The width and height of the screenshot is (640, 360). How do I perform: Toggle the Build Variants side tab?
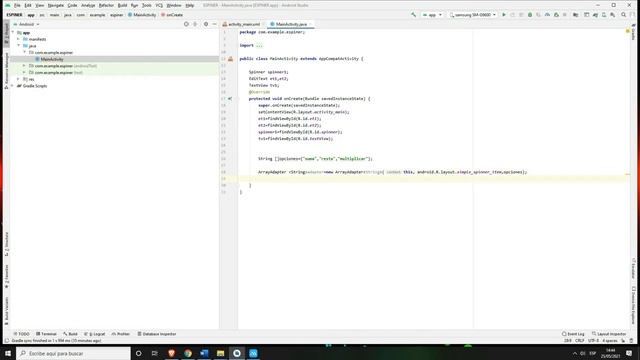pos(6,311)
